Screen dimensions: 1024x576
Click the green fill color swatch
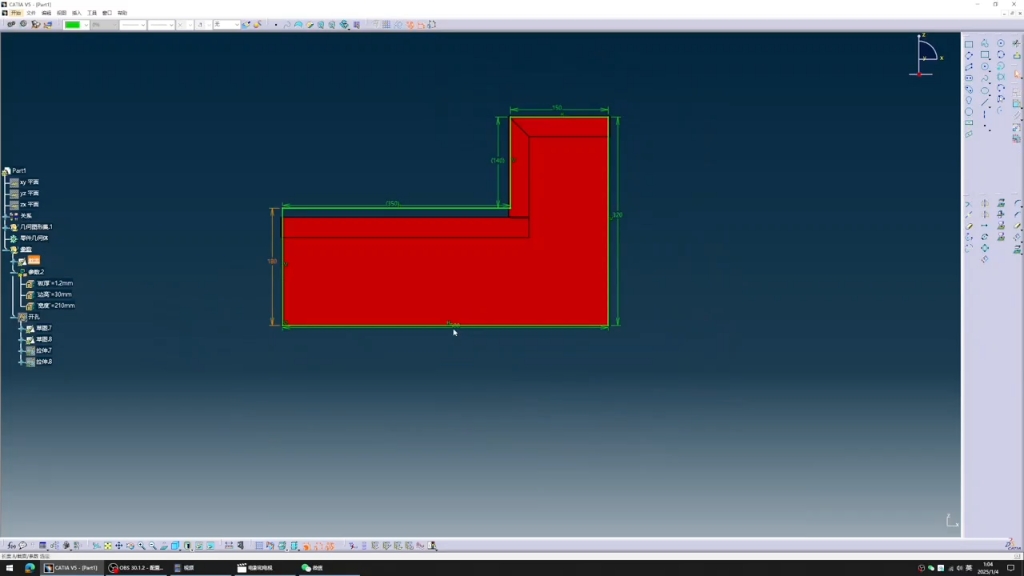coord(72,25)
